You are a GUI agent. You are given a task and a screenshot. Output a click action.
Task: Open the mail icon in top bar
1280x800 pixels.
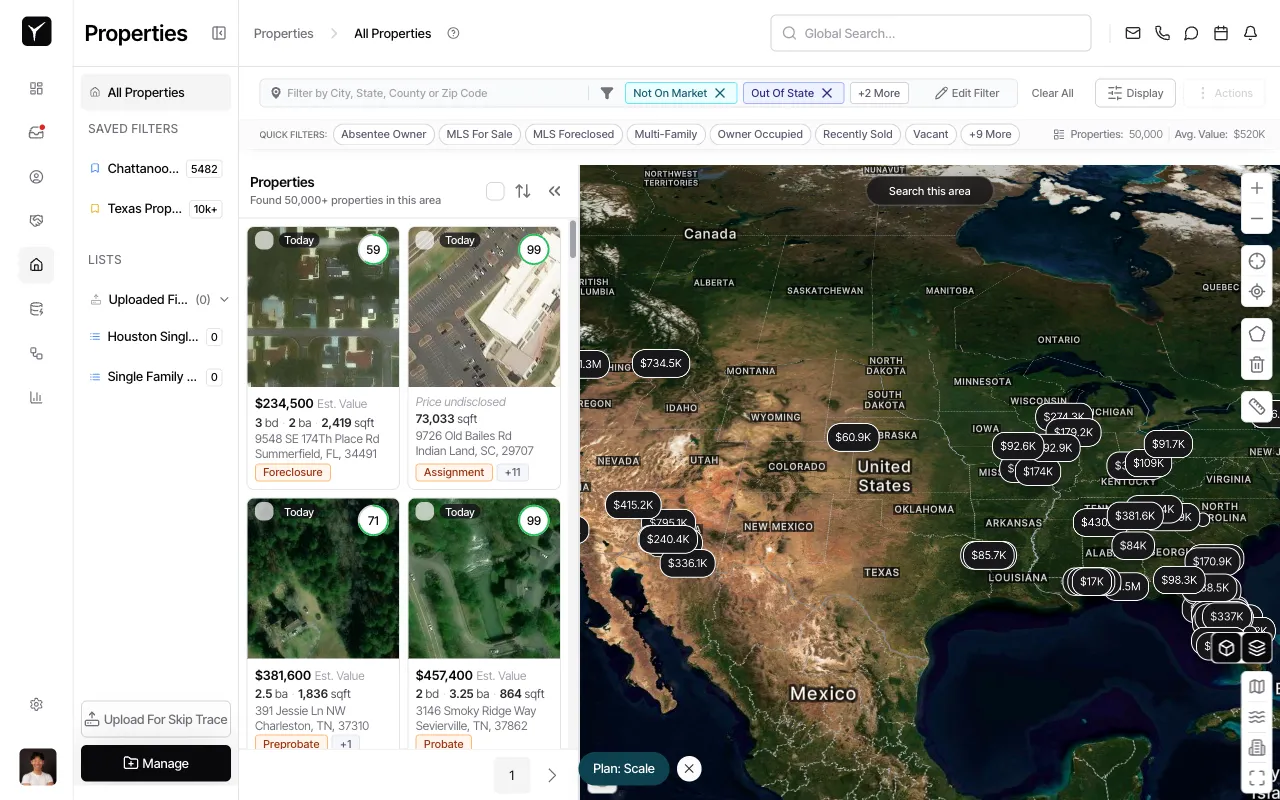pyautogui.click(x=1133, y=33)
